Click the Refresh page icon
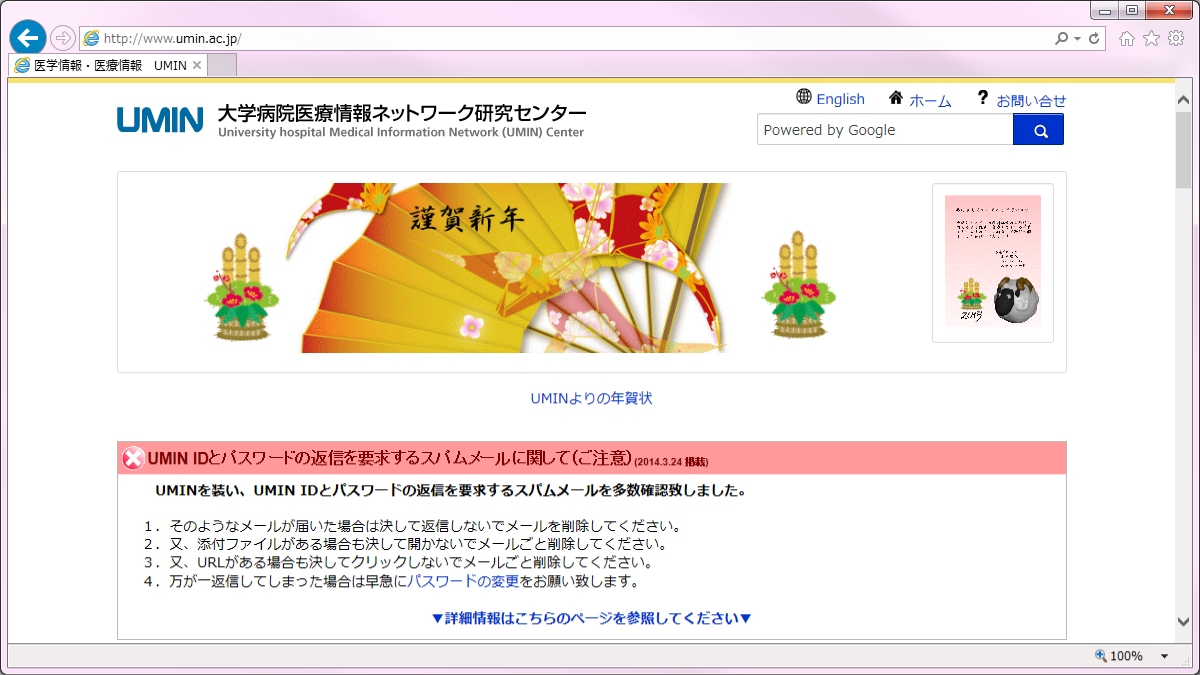1200x675 pixels. [1094, 39]
